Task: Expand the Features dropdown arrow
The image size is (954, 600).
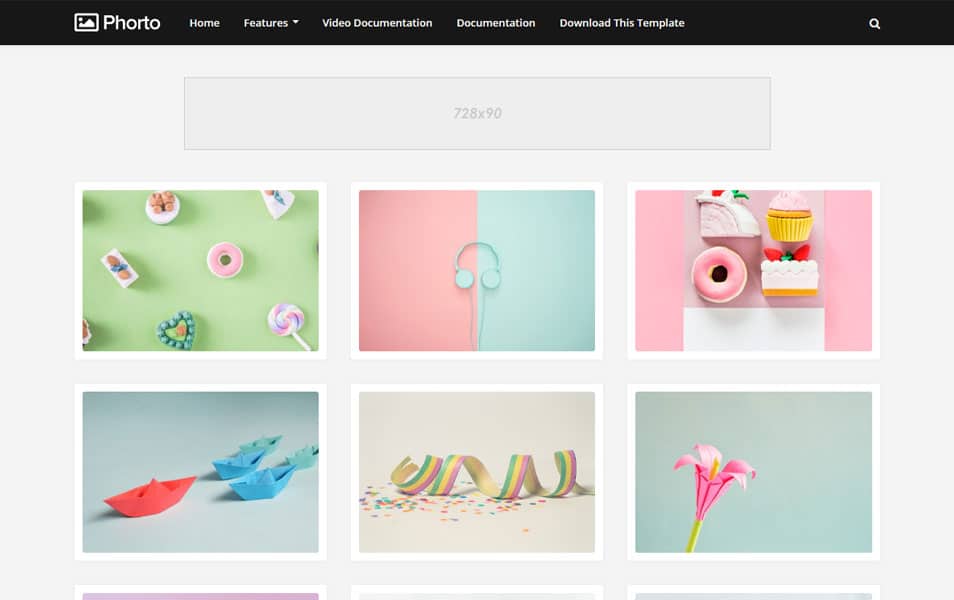Action: [x=296, y=23]
